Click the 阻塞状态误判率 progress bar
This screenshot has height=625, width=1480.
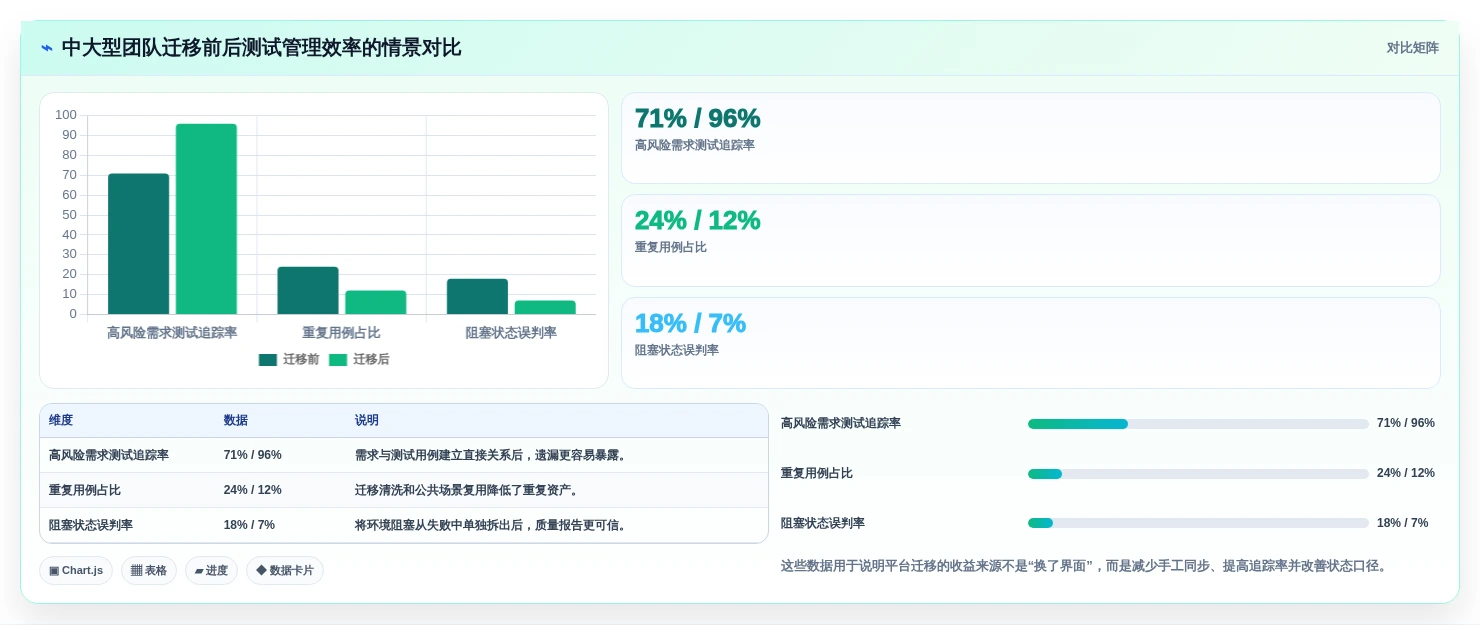tap(1198, 523)
